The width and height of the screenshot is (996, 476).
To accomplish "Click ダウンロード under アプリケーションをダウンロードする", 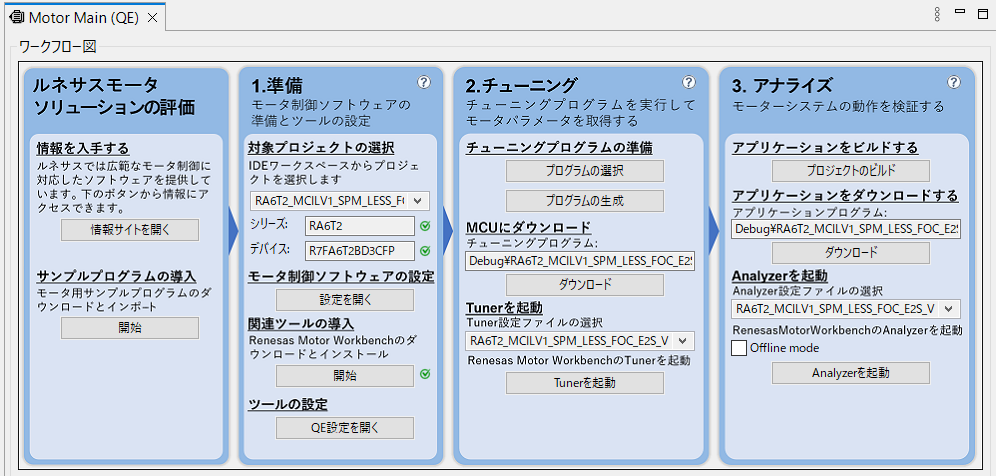I will pos(851,253).
